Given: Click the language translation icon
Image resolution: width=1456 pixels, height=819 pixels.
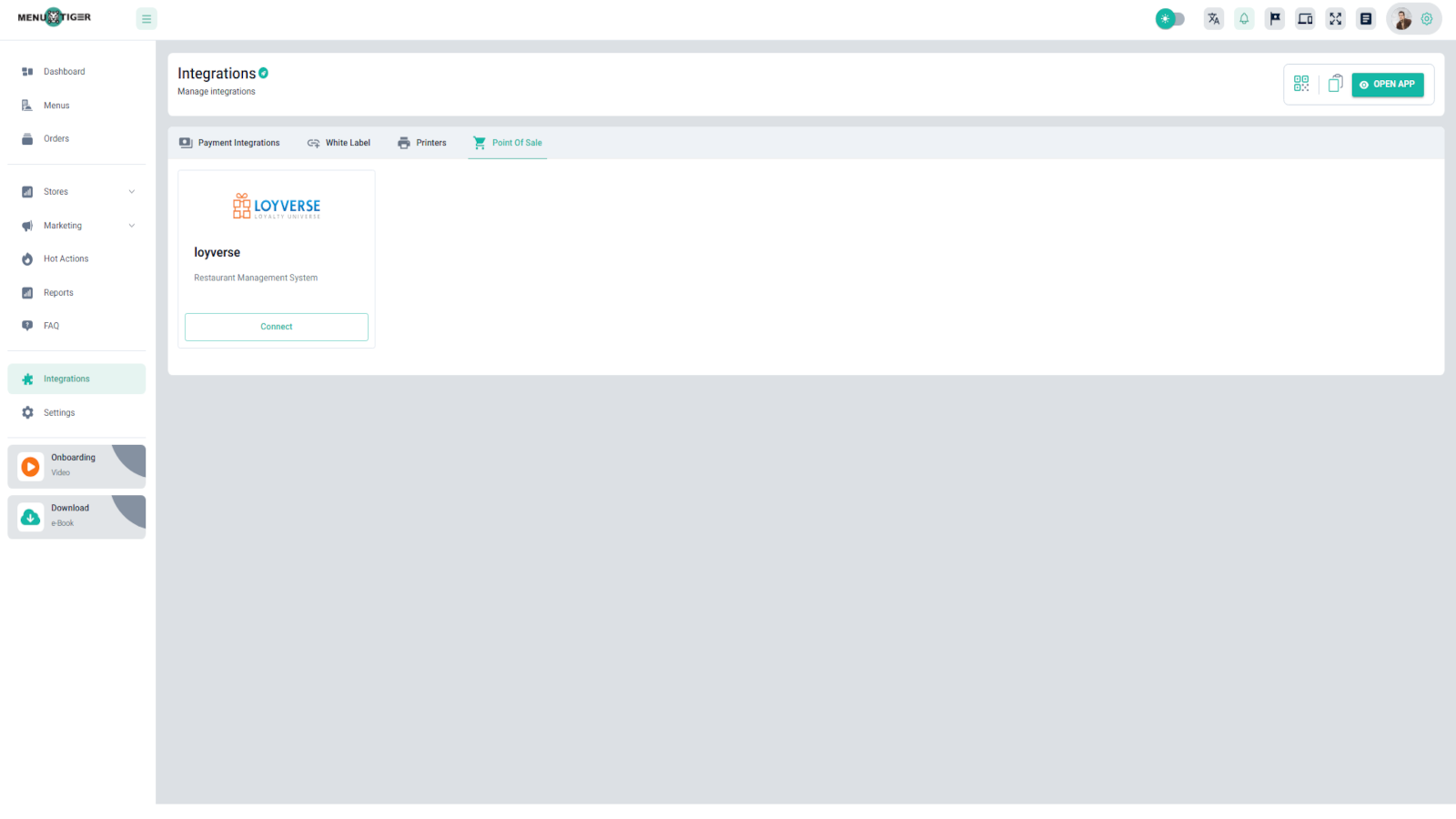Looking at the screenshot, I should [x=1213, y=18].
